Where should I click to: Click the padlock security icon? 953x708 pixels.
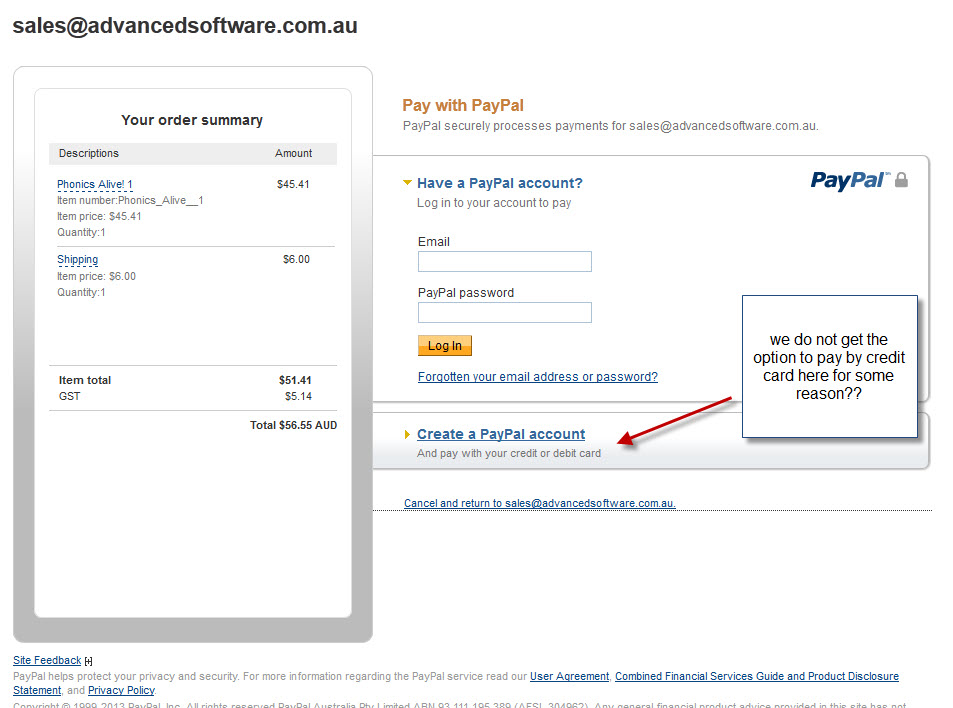click(901, 180)
